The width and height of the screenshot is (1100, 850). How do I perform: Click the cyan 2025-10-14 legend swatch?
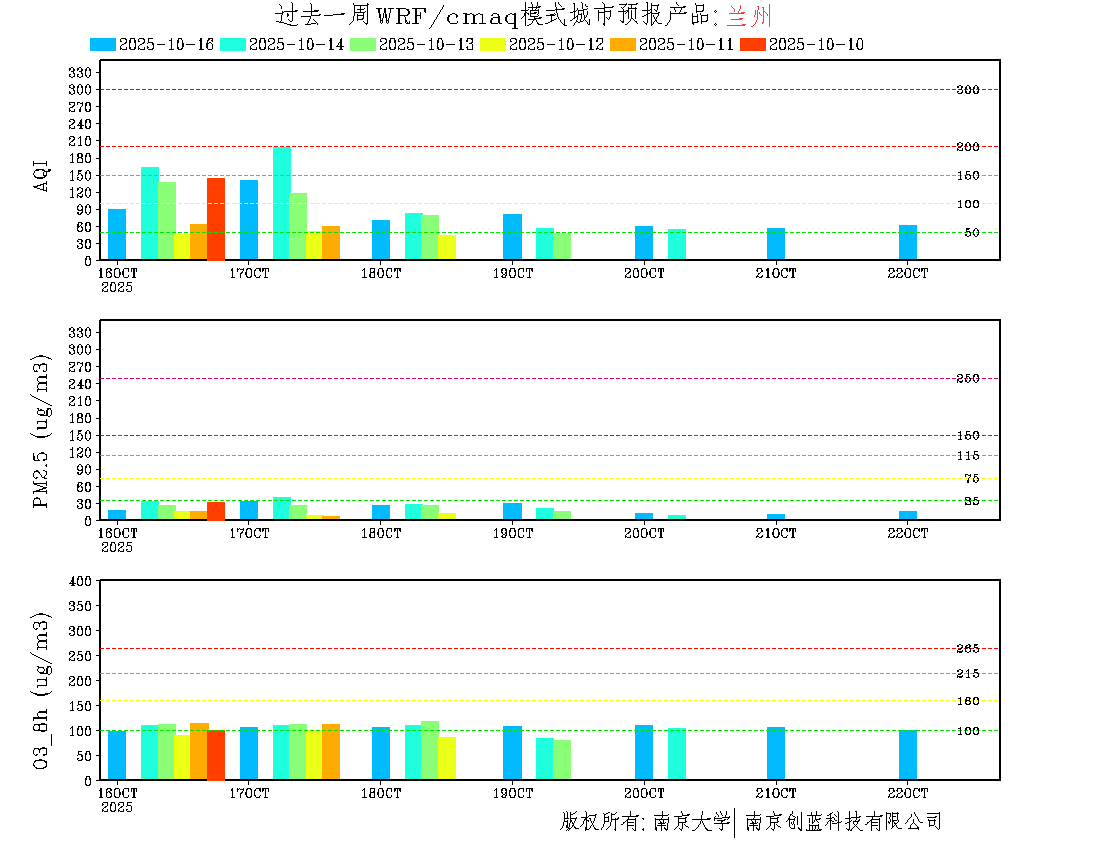(x=232, y=44)
